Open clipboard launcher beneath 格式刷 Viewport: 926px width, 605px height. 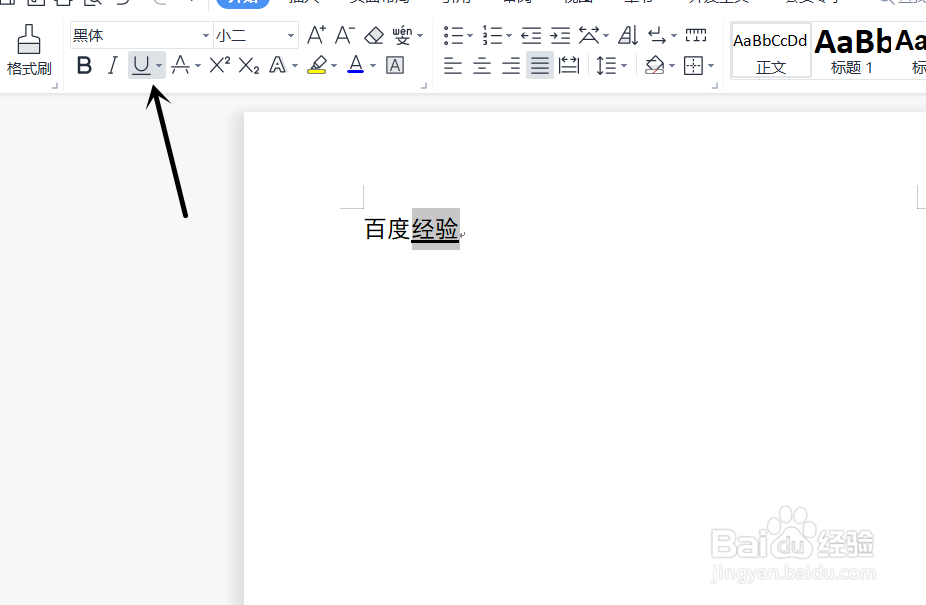click(55, 86)
